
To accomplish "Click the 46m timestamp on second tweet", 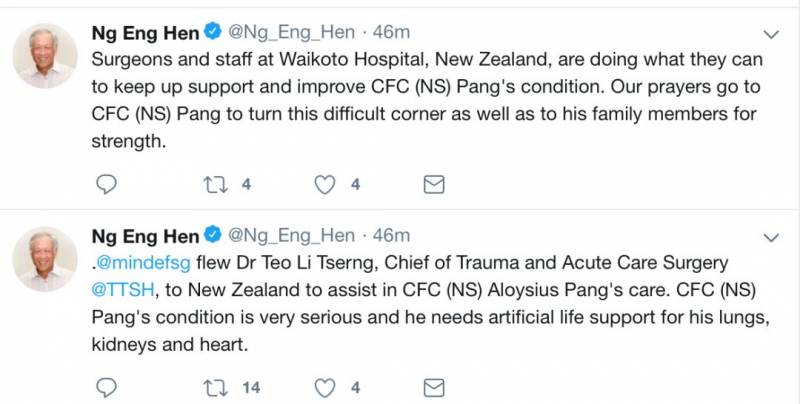I will click(391, 236).
